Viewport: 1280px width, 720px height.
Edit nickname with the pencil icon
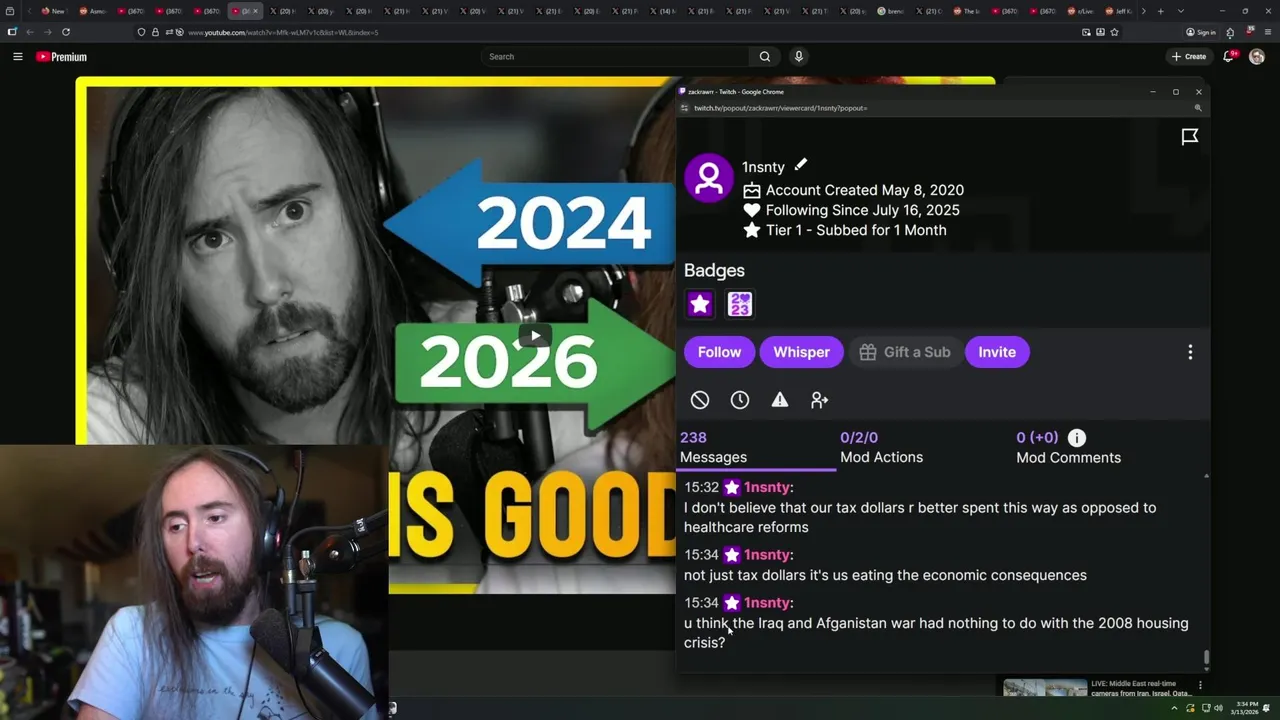pos(801,165)
